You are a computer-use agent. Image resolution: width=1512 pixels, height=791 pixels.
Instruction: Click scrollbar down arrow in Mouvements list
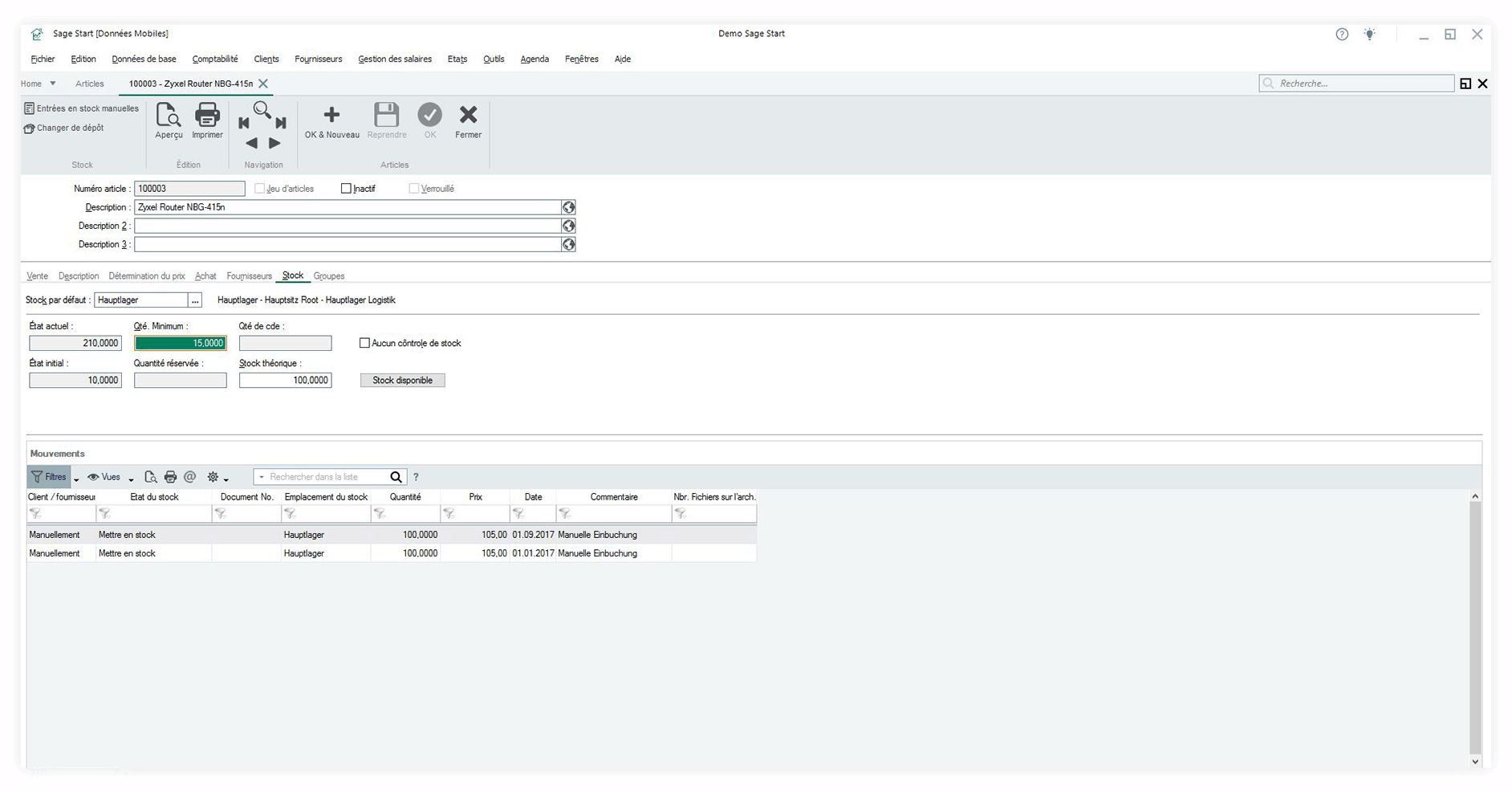click(1475, 761)
